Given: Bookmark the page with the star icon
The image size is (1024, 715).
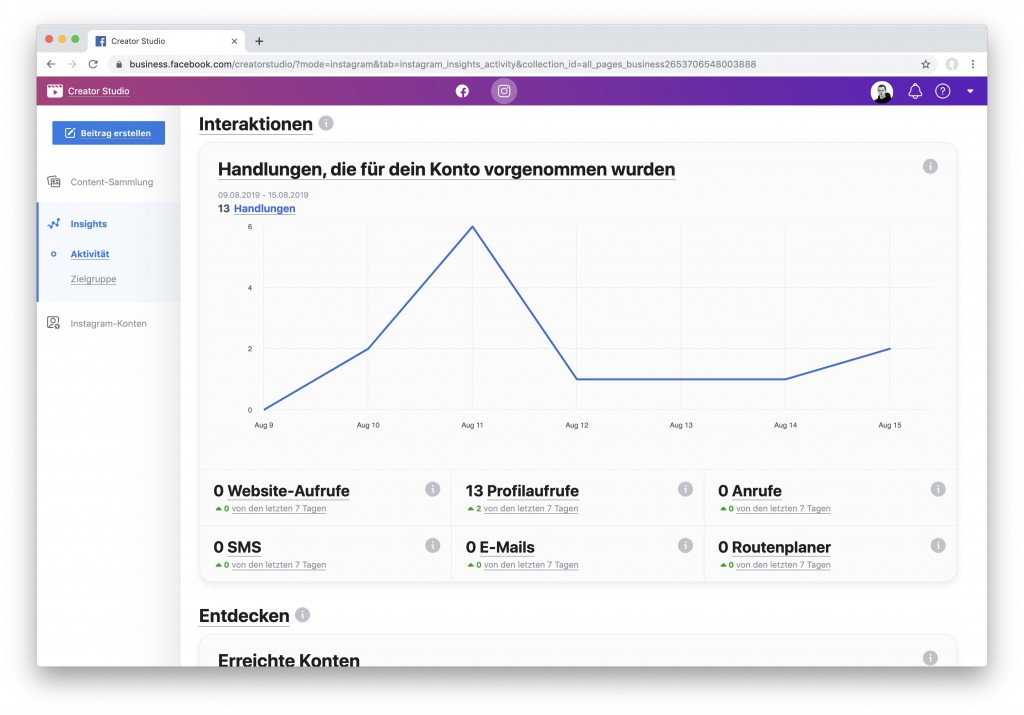Looking at the screenshot, I should click(x=925, y=64).
